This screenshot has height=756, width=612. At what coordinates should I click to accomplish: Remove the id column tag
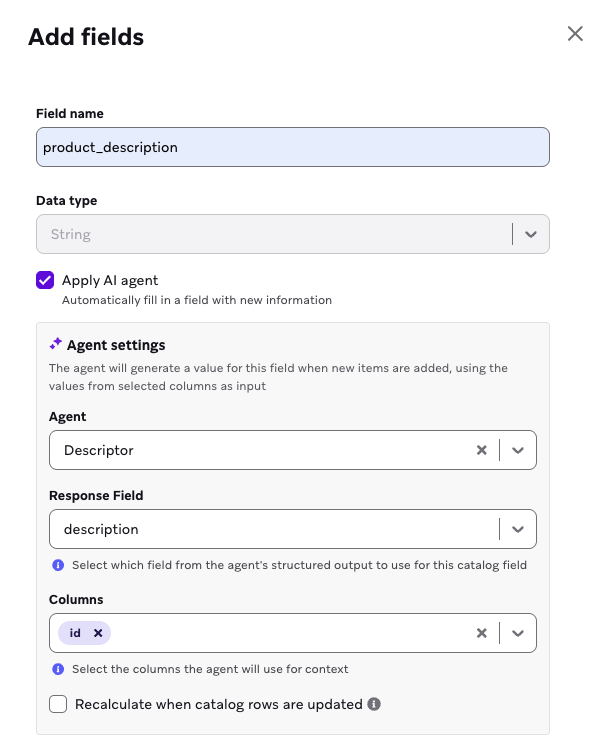(98, 633)
